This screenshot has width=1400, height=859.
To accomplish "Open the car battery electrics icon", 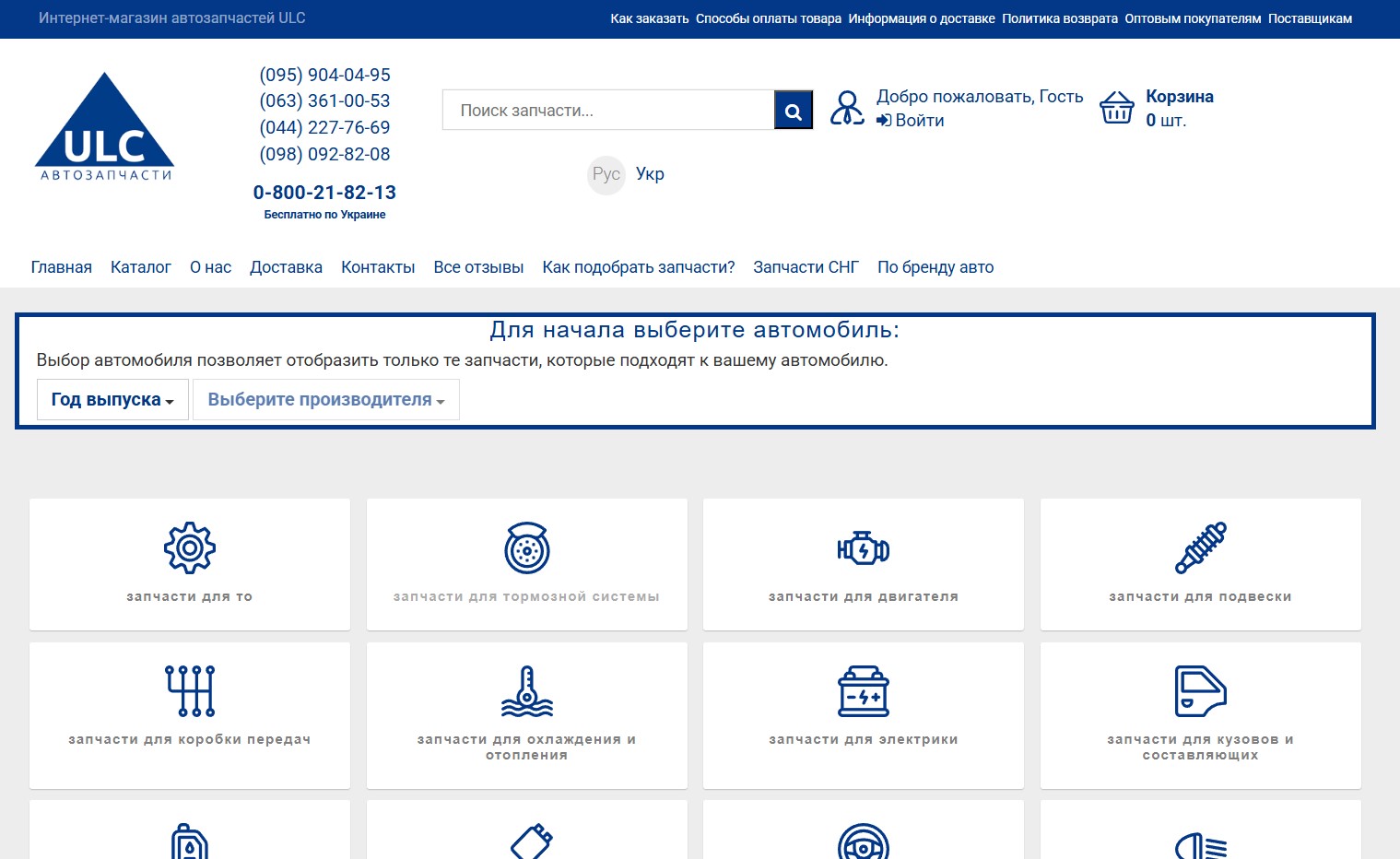I will pyautogui.click(x=863, y=691).
